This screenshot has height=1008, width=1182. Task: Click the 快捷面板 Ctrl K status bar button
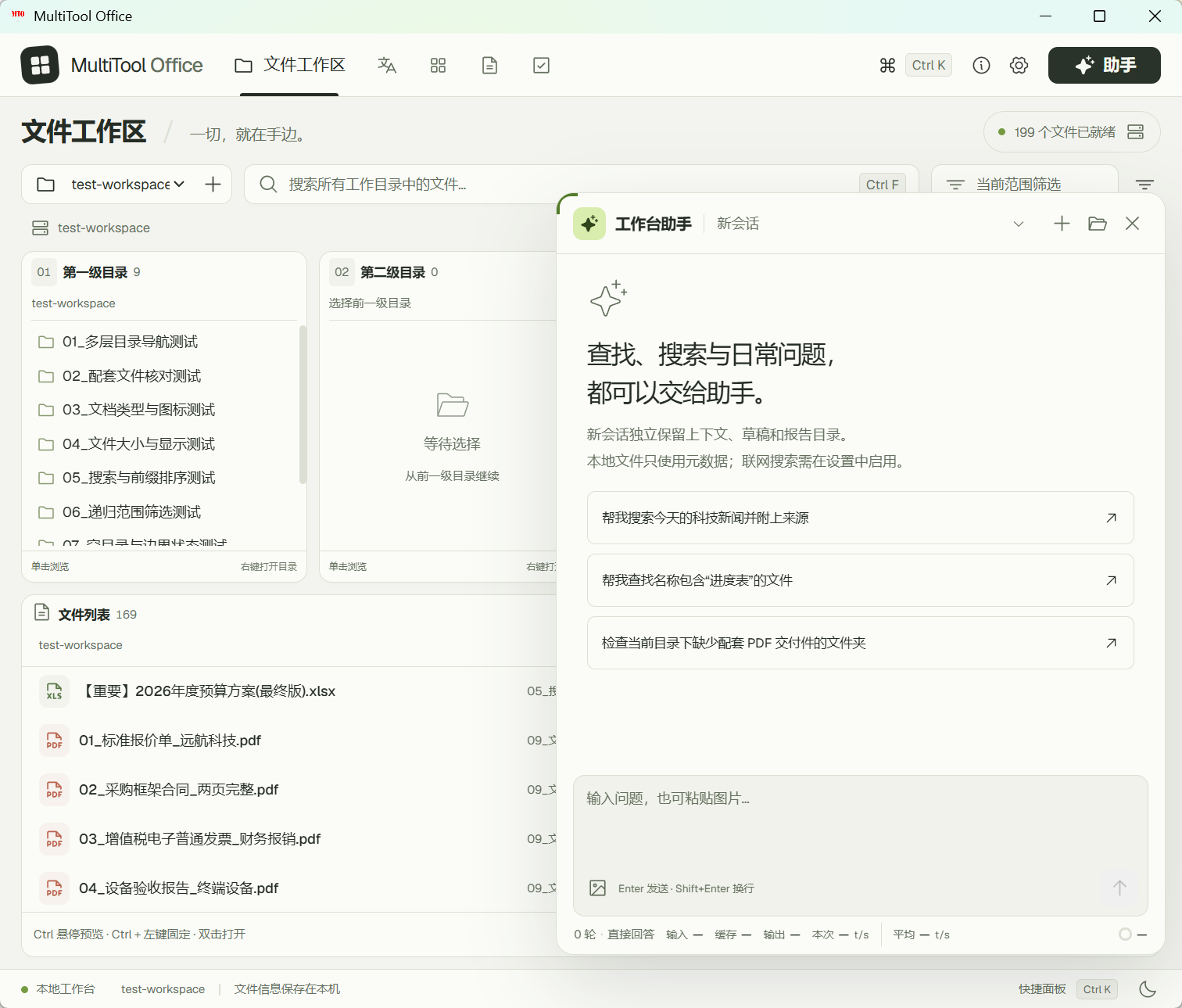(x=1068, y=989)
